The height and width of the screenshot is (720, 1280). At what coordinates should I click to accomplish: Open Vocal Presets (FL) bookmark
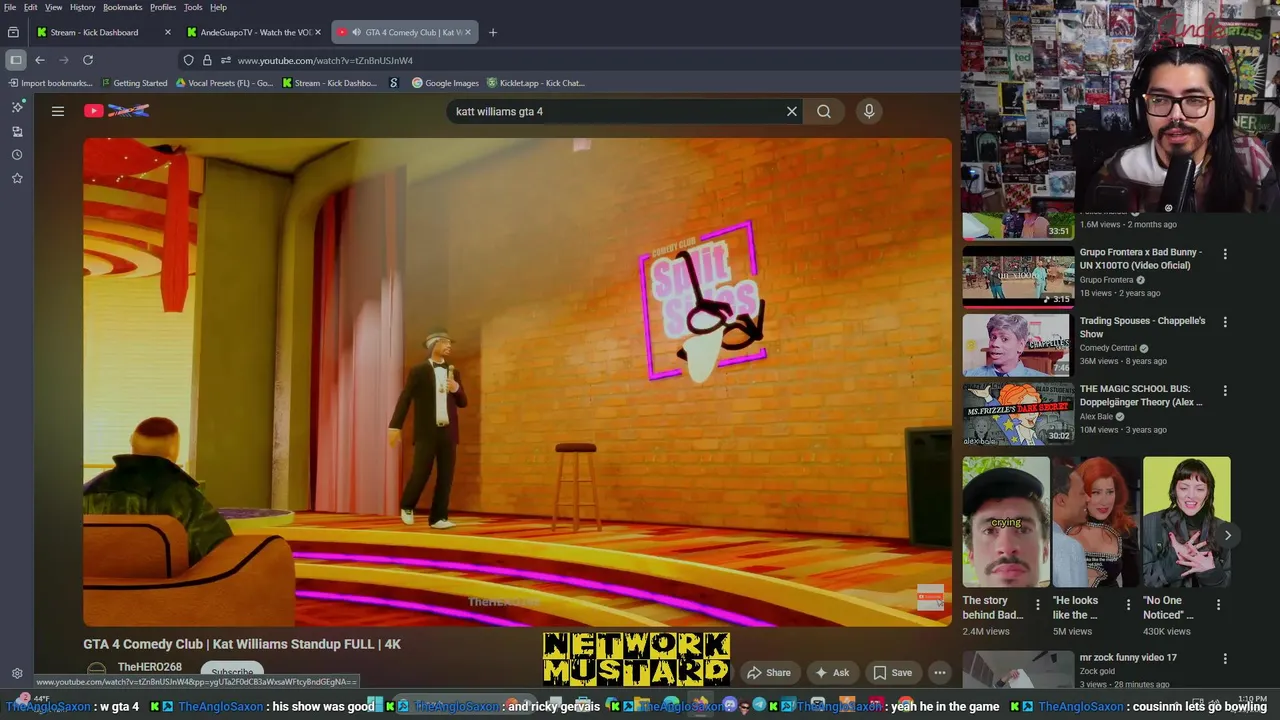point(224,83)
